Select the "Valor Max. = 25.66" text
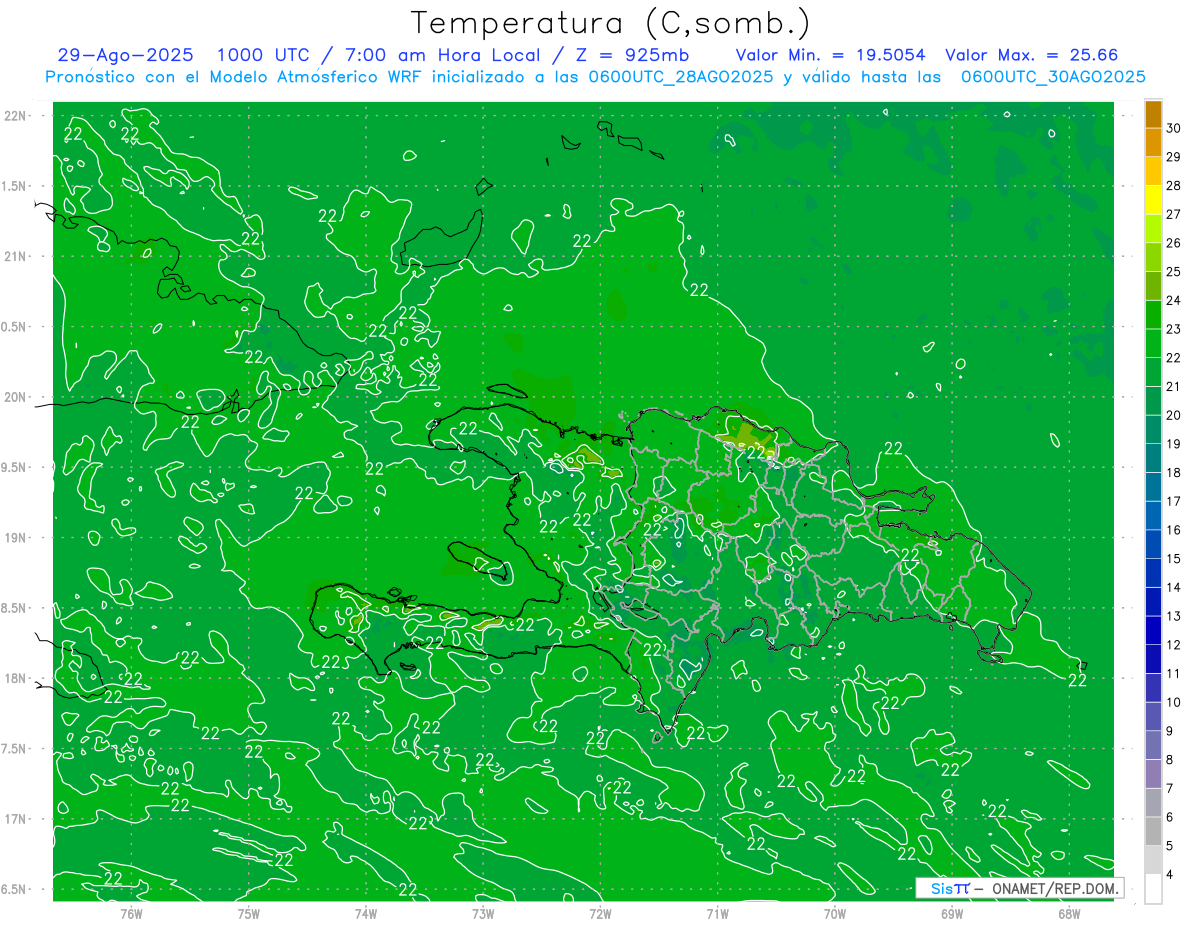This screenshot has width=1200, height=927. (x=1031, y=55)
